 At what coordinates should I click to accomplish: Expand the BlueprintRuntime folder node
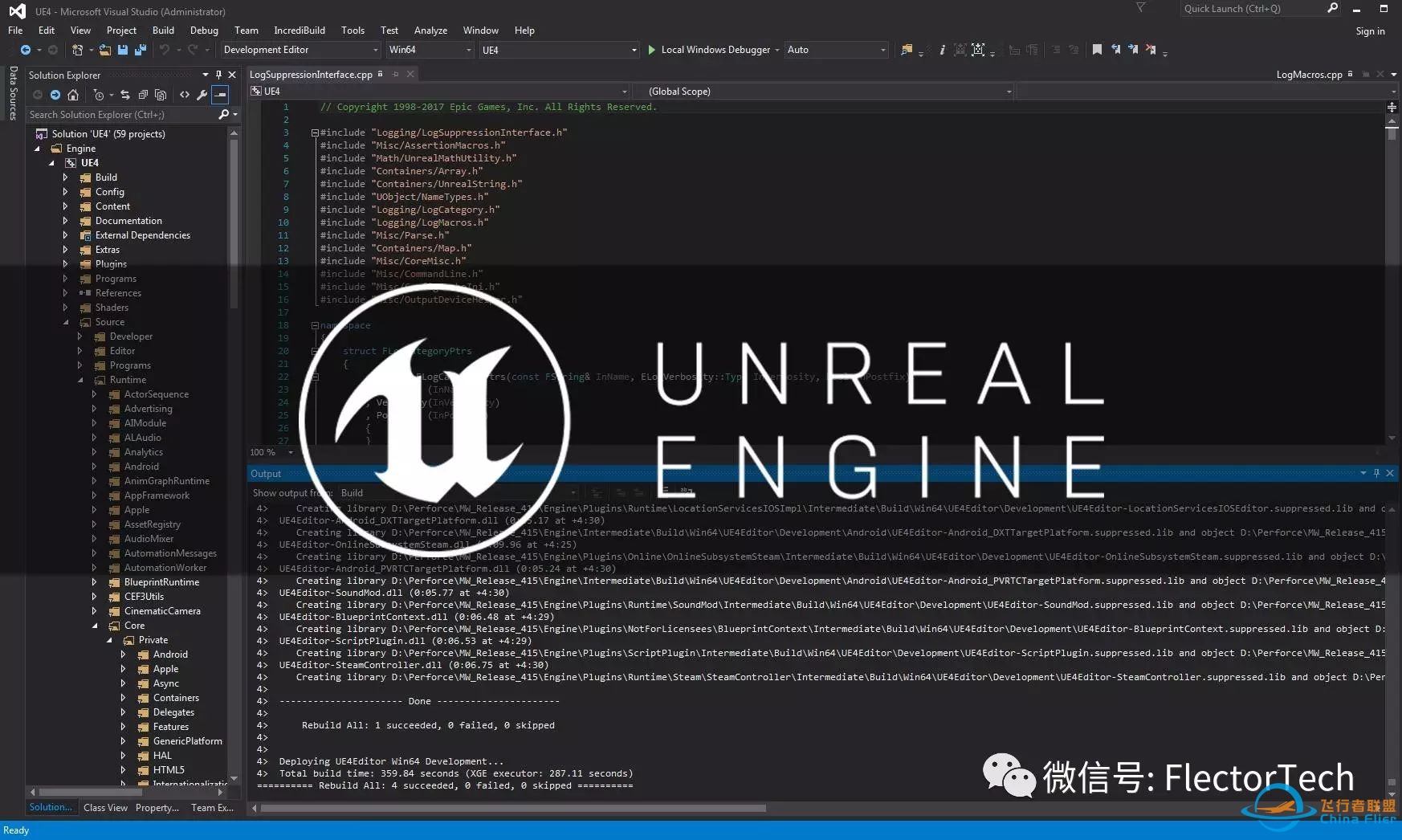(x=95, y=582)
